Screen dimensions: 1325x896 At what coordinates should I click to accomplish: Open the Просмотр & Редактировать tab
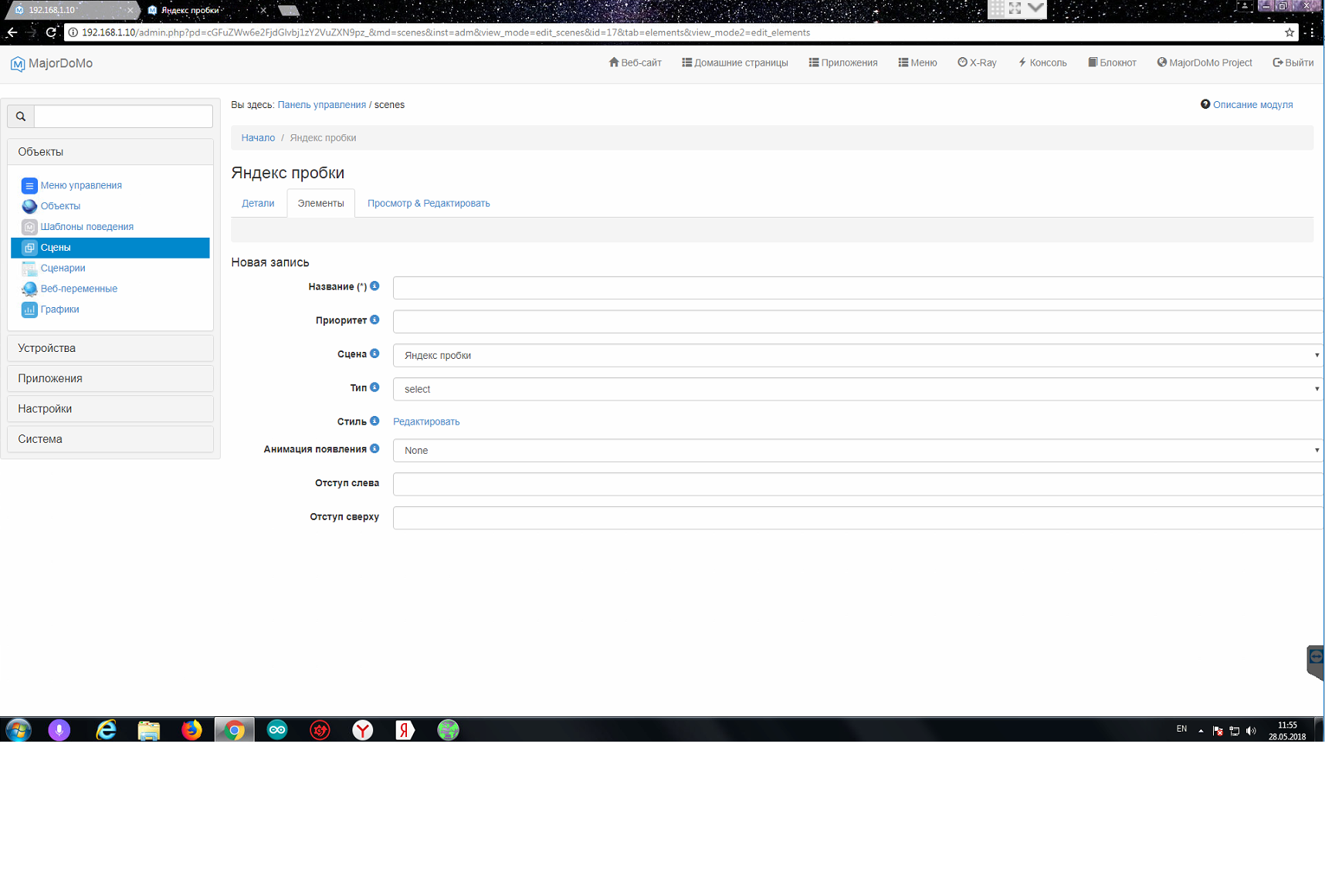(429, 204)
